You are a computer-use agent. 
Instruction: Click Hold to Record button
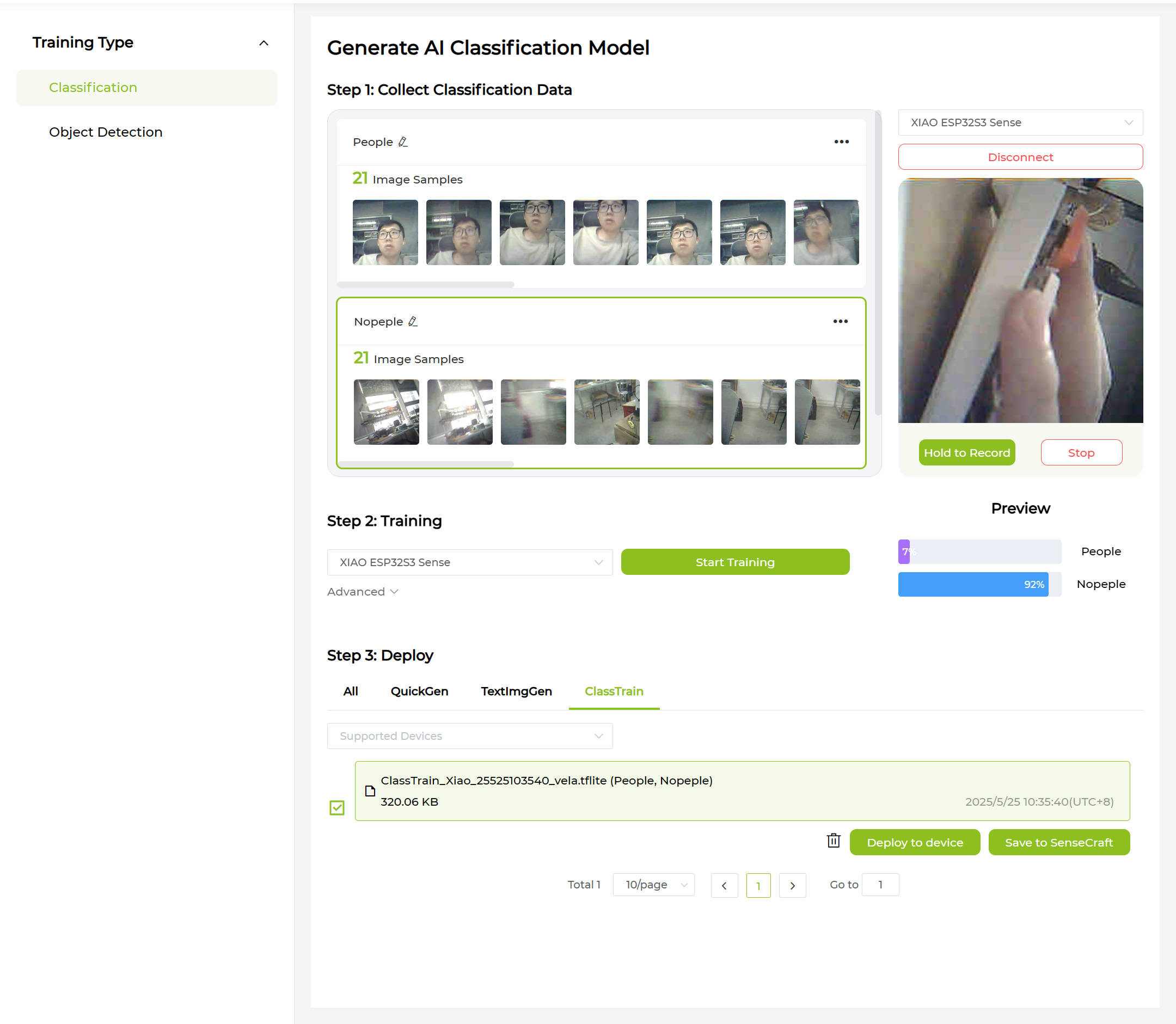tap(966, 452)
